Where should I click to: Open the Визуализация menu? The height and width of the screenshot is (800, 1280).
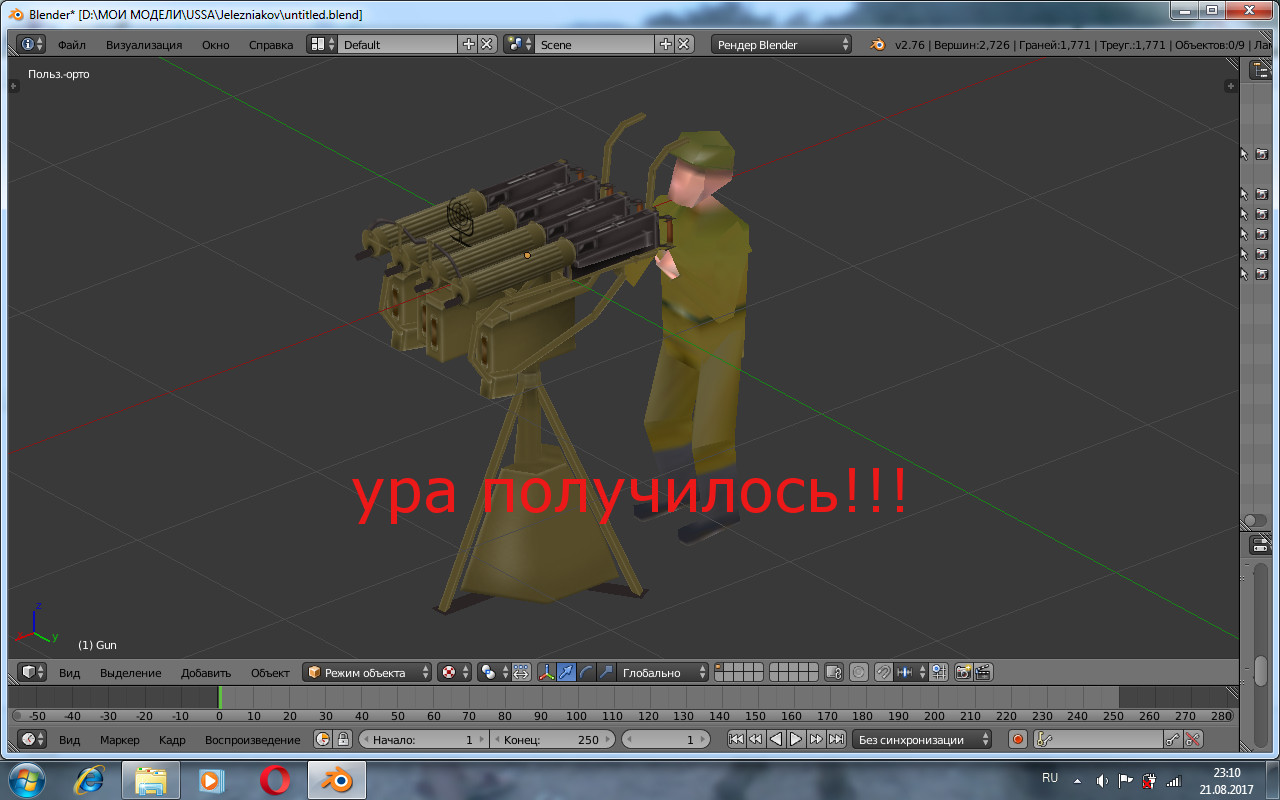144,45
